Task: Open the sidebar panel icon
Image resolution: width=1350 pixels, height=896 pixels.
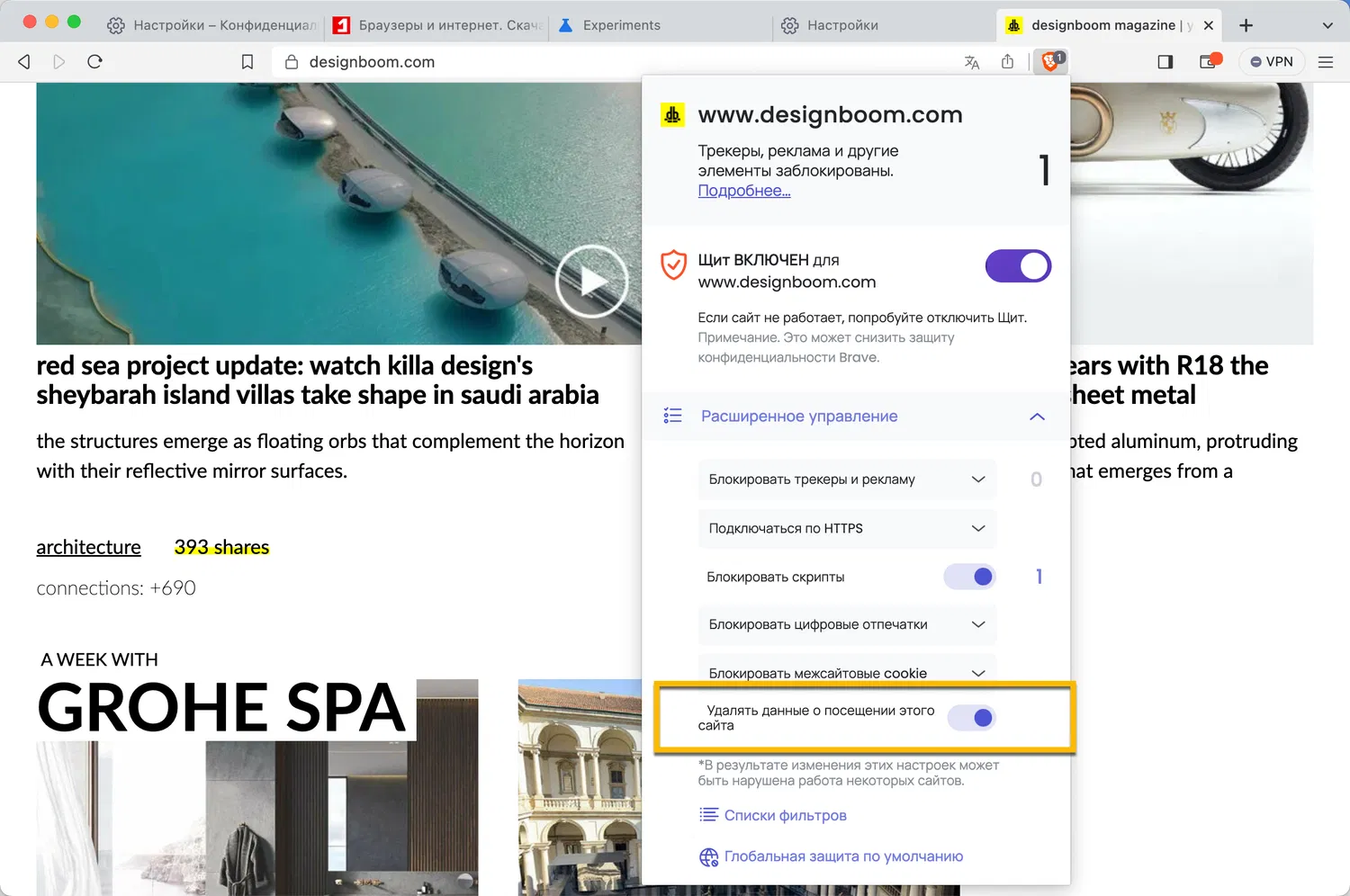Action: 1165,61
